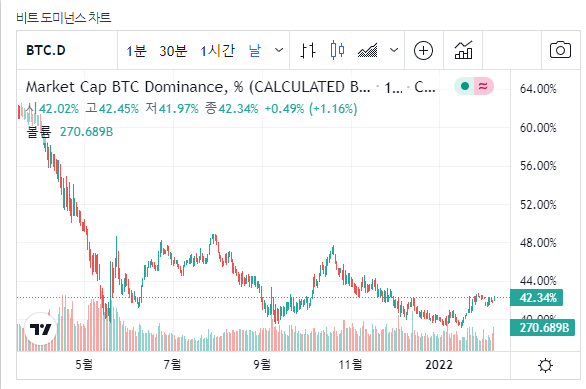
Task: Open the BTC.D symbol search
Action: tap(46, 50)
